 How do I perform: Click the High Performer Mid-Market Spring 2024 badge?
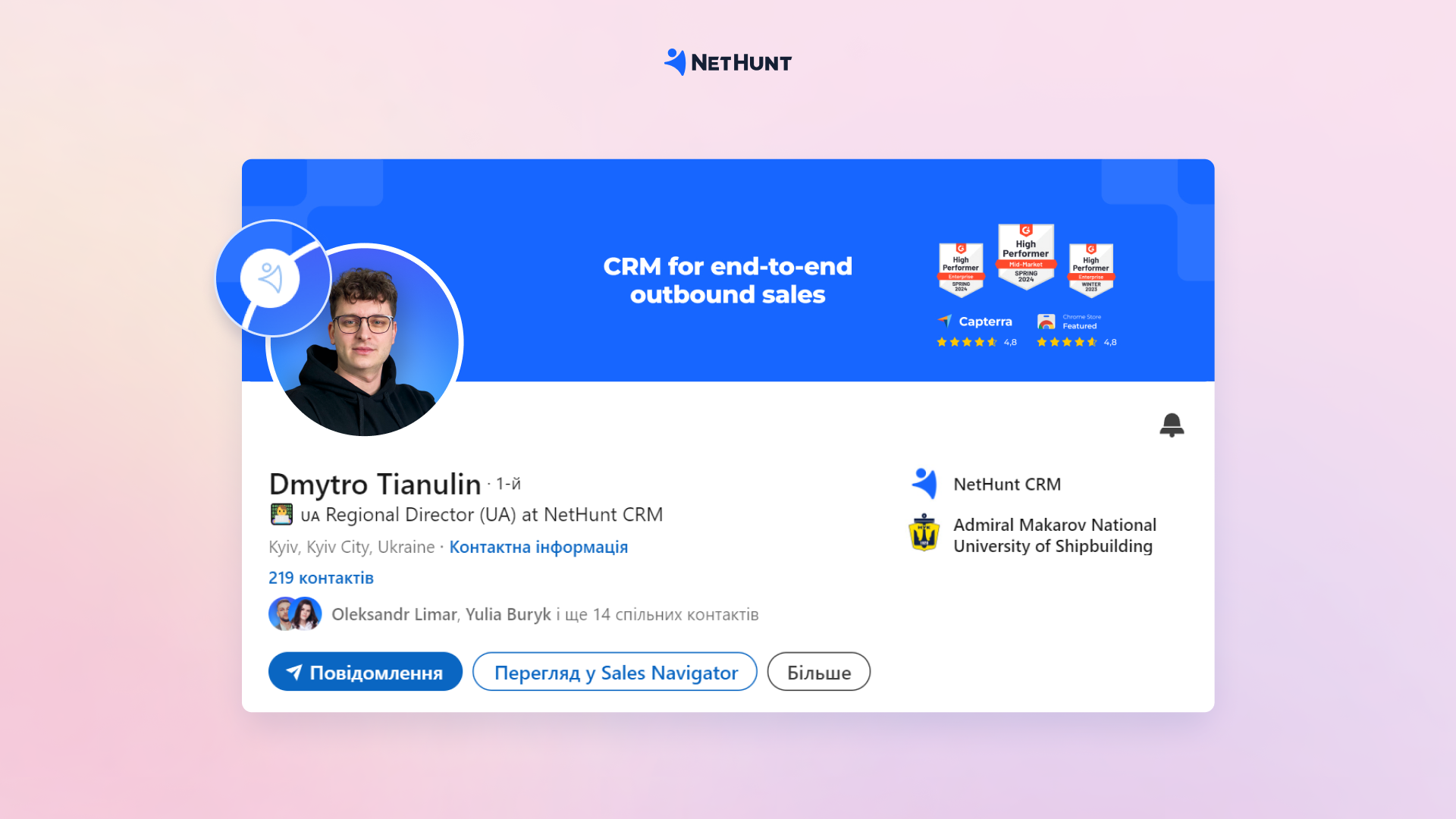coord(1026,256)
